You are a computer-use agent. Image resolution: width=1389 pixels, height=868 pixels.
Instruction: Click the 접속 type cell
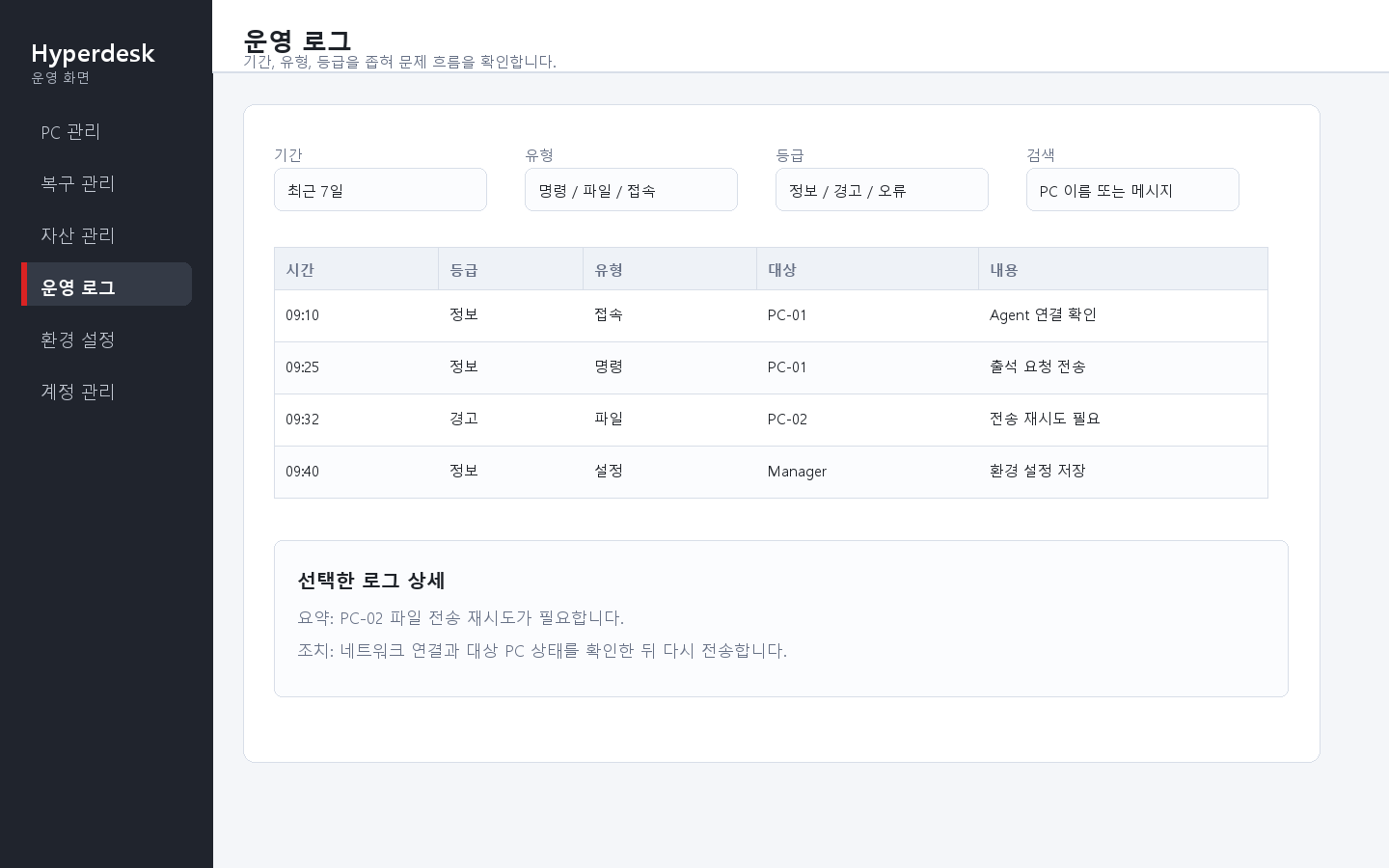(669, 315)
